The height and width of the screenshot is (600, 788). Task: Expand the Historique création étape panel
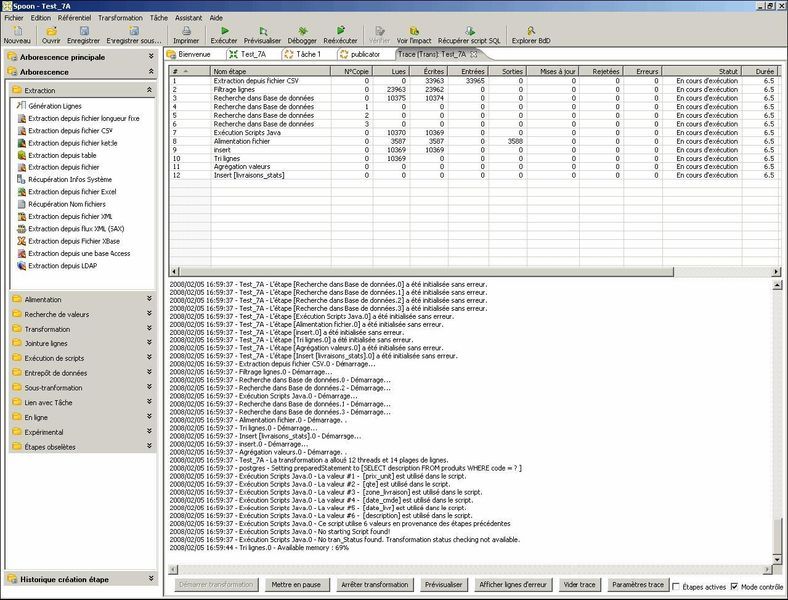[x=80, y=579]
